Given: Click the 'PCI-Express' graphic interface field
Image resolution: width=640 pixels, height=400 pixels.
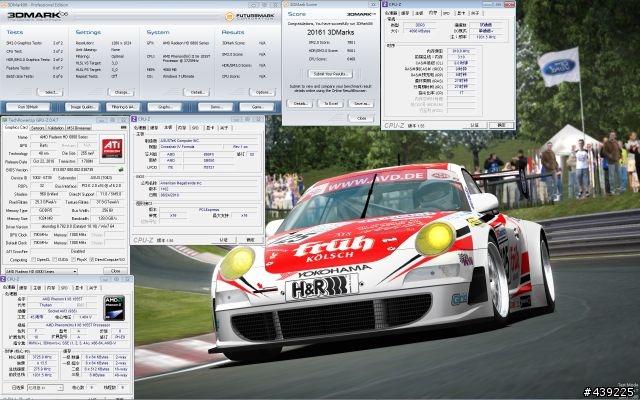Looking at the screenshot, I should click(208, 209).
